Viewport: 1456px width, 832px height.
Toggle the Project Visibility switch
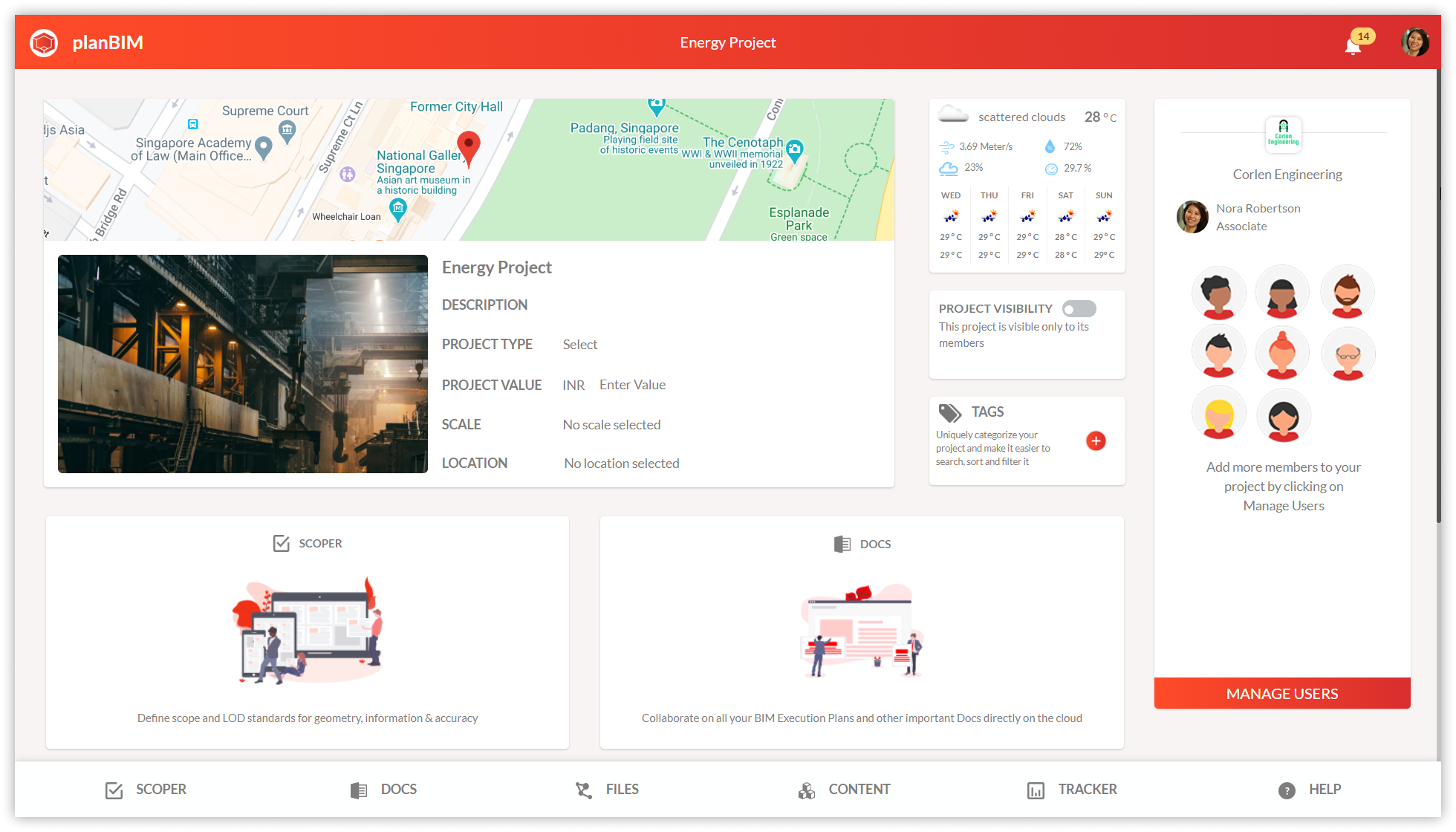click(x=1079, y=309)
